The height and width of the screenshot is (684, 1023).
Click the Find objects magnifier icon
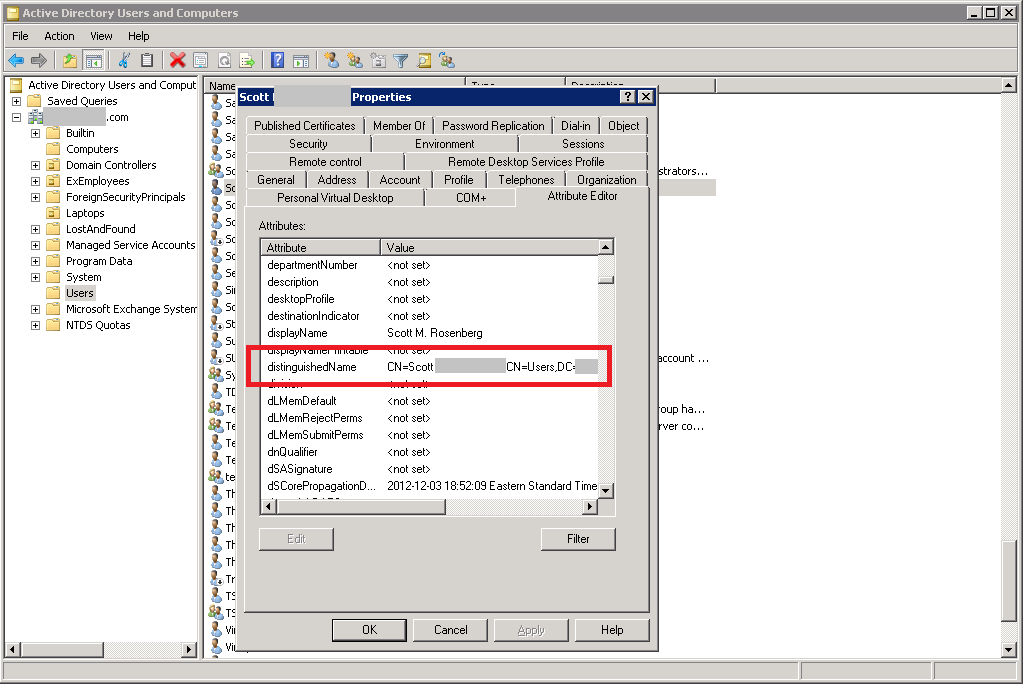click(x=424, y=61)
